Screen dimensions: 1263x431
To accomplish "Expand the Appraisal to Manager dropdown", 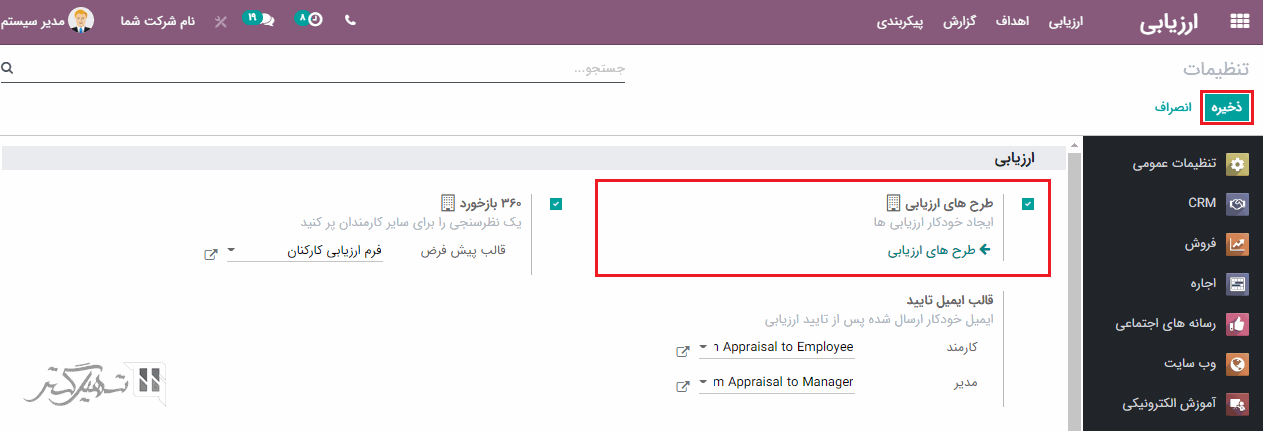I will point(703,383).
